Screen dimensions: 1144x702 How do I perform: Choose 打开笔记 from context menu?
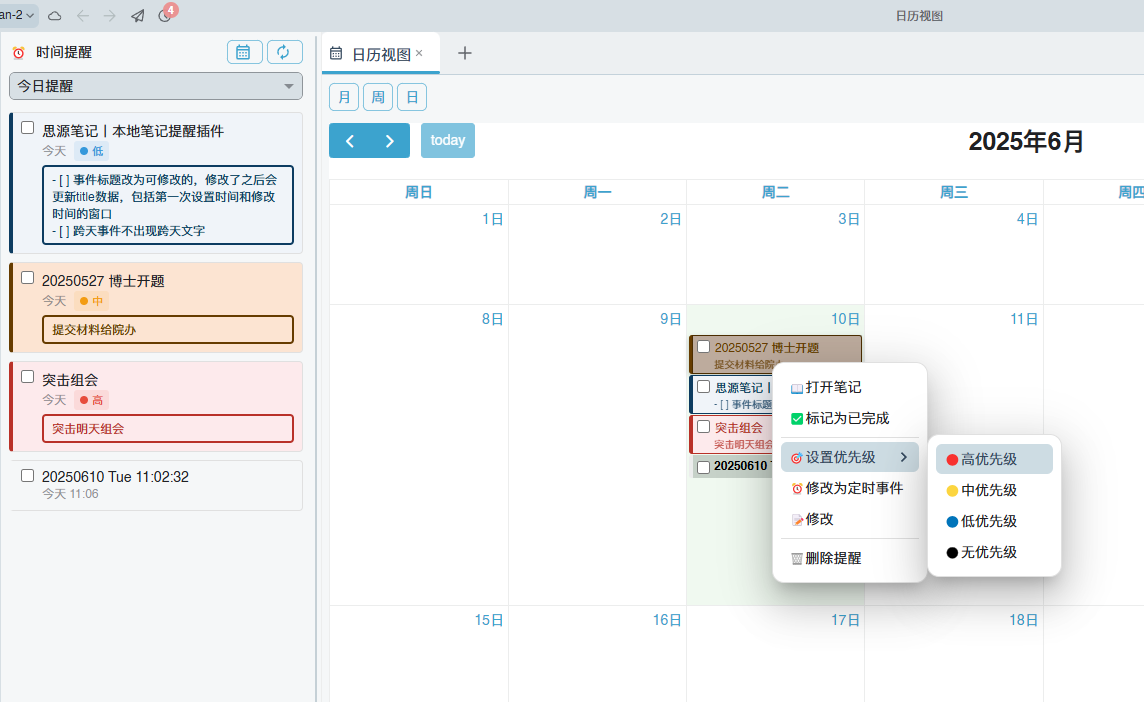849,387
